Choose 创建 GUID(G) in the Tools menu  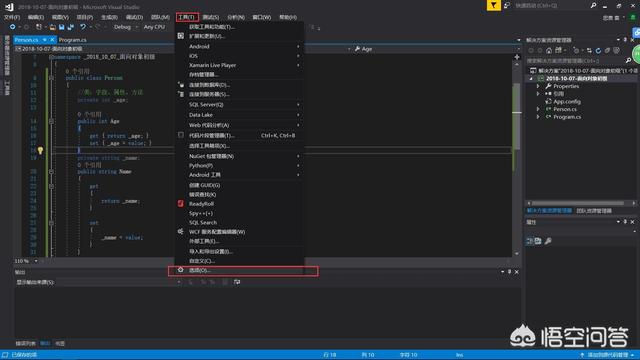point(240,185)
